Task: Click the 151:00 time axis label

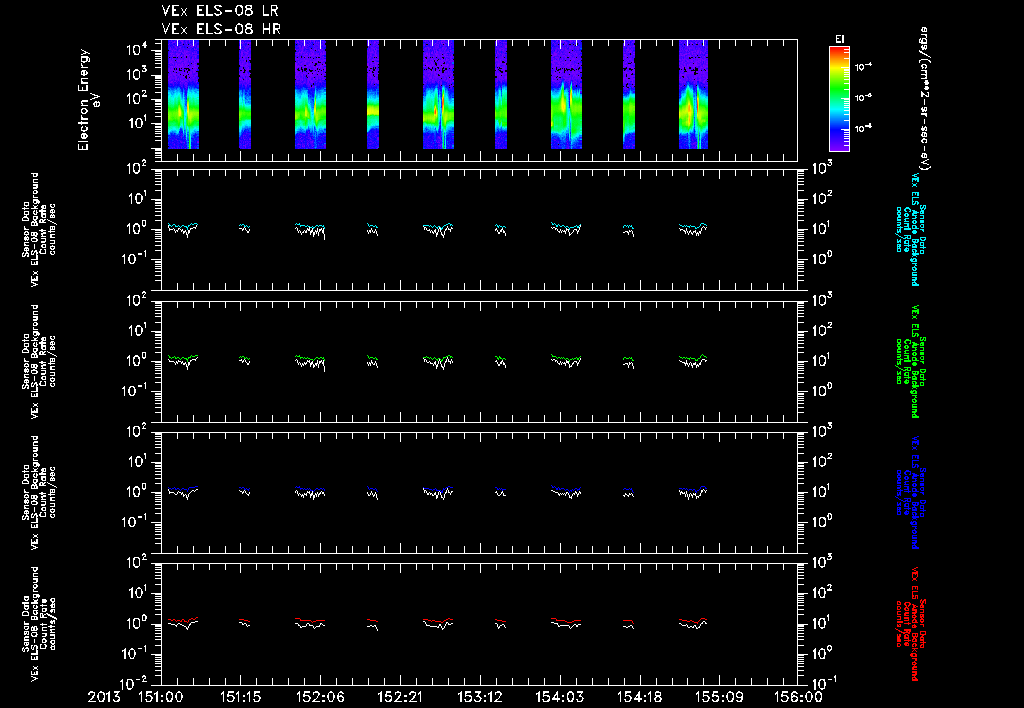Action: [161, 698]
